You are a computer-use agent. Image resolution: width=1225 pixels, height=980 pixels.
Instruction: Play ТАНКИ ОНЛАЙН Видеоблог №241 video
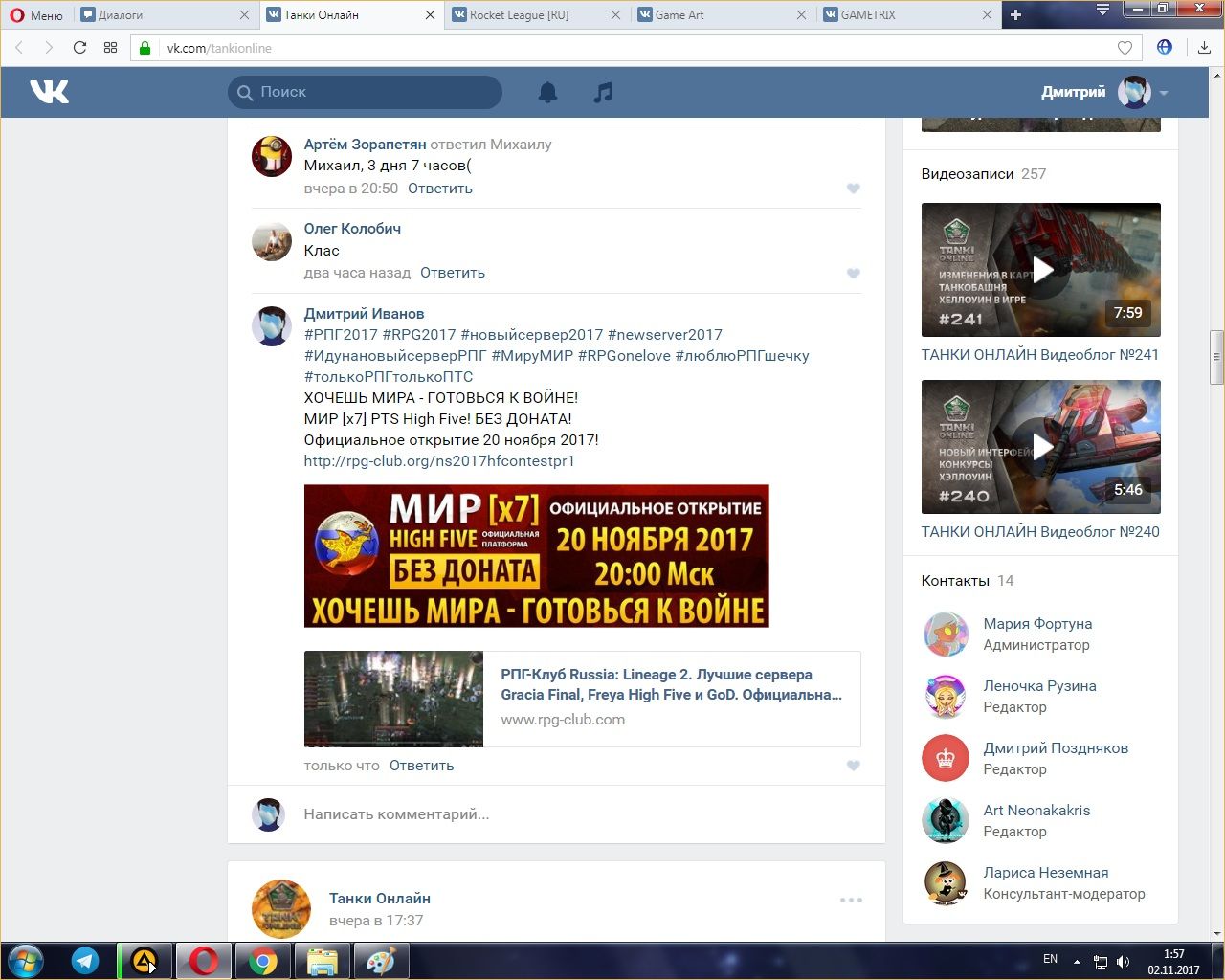pos(1040,270)
